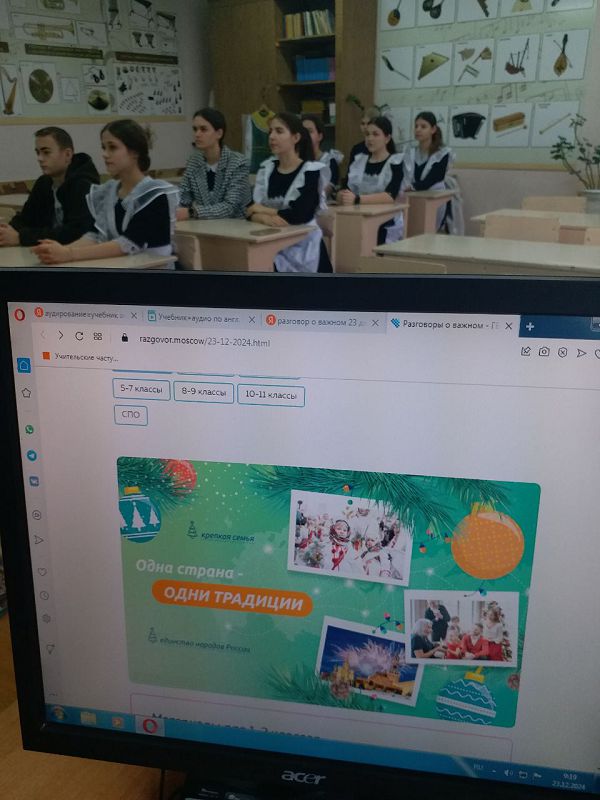This screenshot has height=800, width=600.
Task: Click the padlock site security icon
Action: tap(124, 338)
